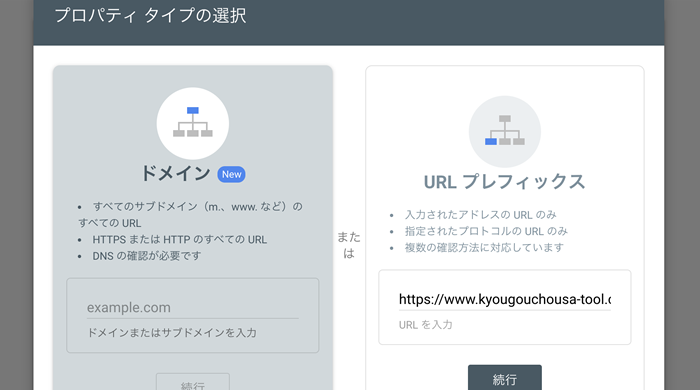Select the URL プレフィックス heading
Screen dimensions: 700x390
pos(504,182)
